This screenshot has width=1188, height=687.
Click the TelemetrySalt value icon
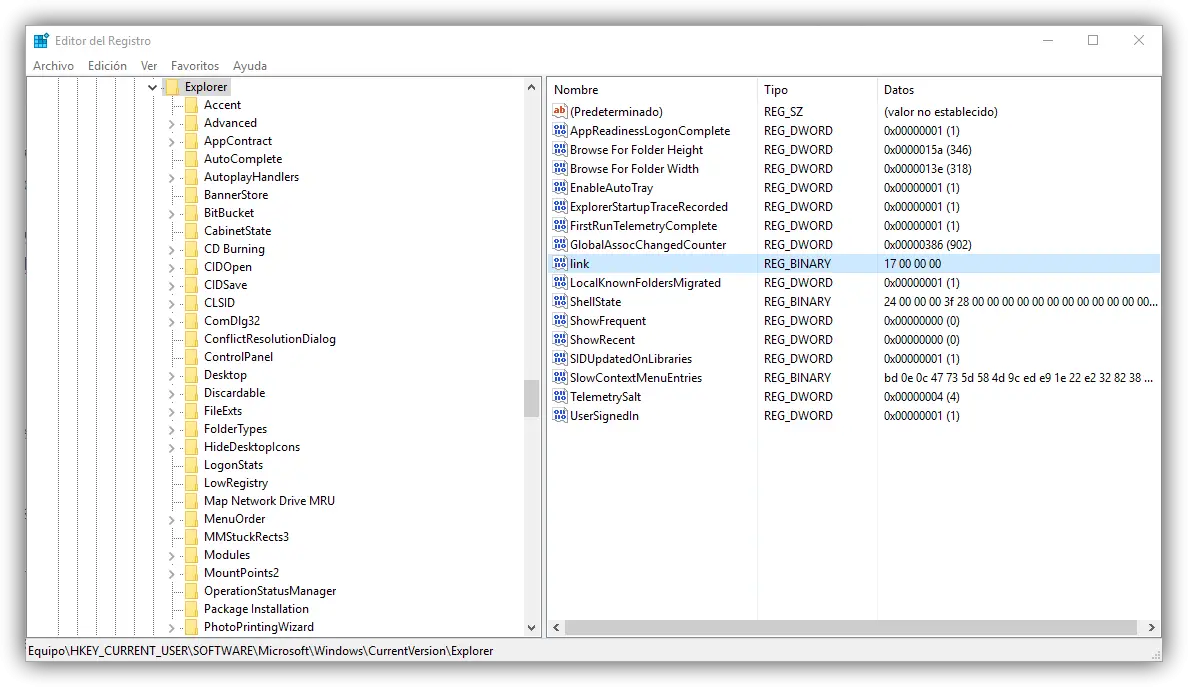click(560, 395)
